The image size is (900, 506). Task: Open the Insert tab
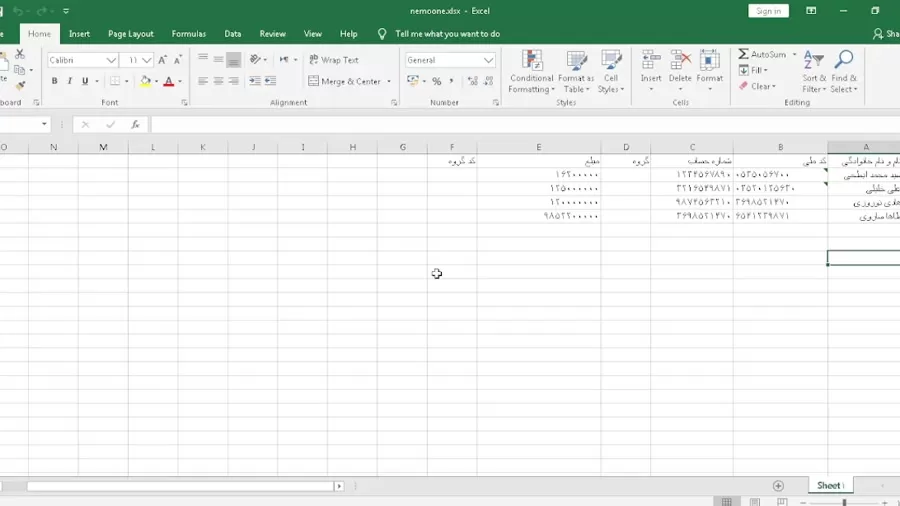pyautogui.click(x=79, y=34)
